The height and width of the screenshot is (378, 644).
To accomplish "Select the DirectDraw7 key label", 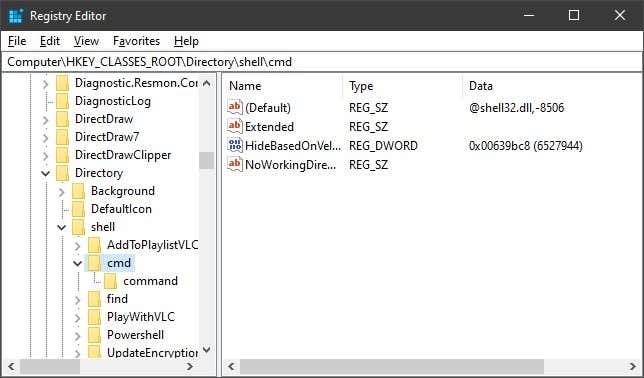I will pos(107,137).
